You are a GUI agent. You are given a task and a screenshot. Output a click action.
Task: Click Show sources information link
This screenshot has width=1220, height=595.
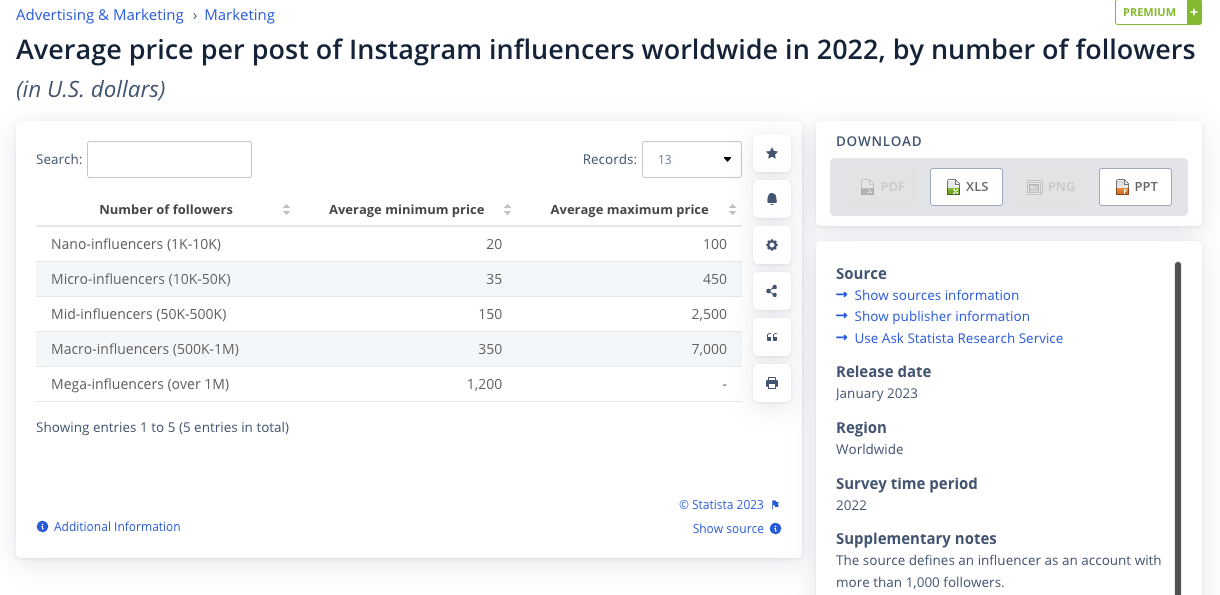936,295
